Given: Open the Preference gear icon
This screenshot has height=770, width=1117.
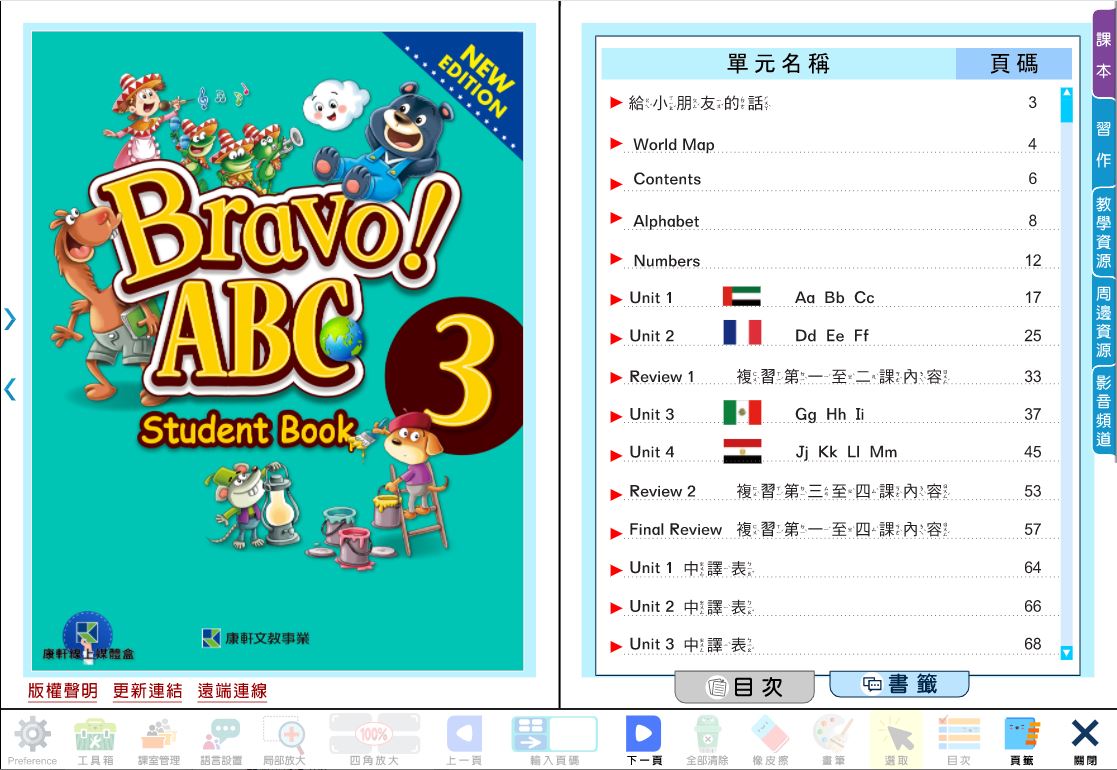Looking at the screenshot, I should (32, 741).
